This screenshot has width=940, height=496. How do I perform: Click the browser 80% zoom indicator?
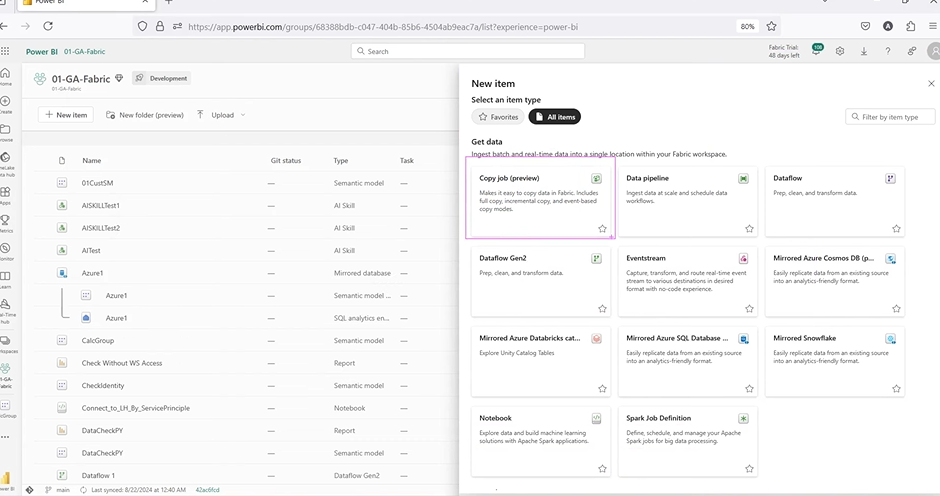[747, 26]
